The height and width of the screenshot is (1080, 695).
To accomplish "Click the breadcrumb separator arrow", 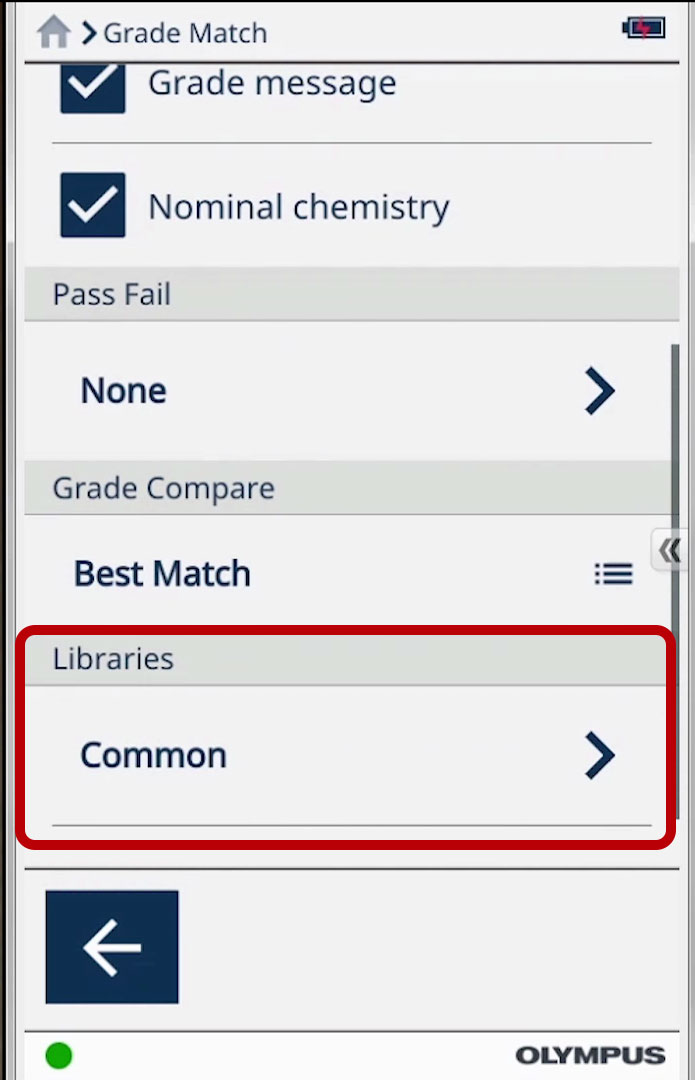I will [x=89, y=33].
